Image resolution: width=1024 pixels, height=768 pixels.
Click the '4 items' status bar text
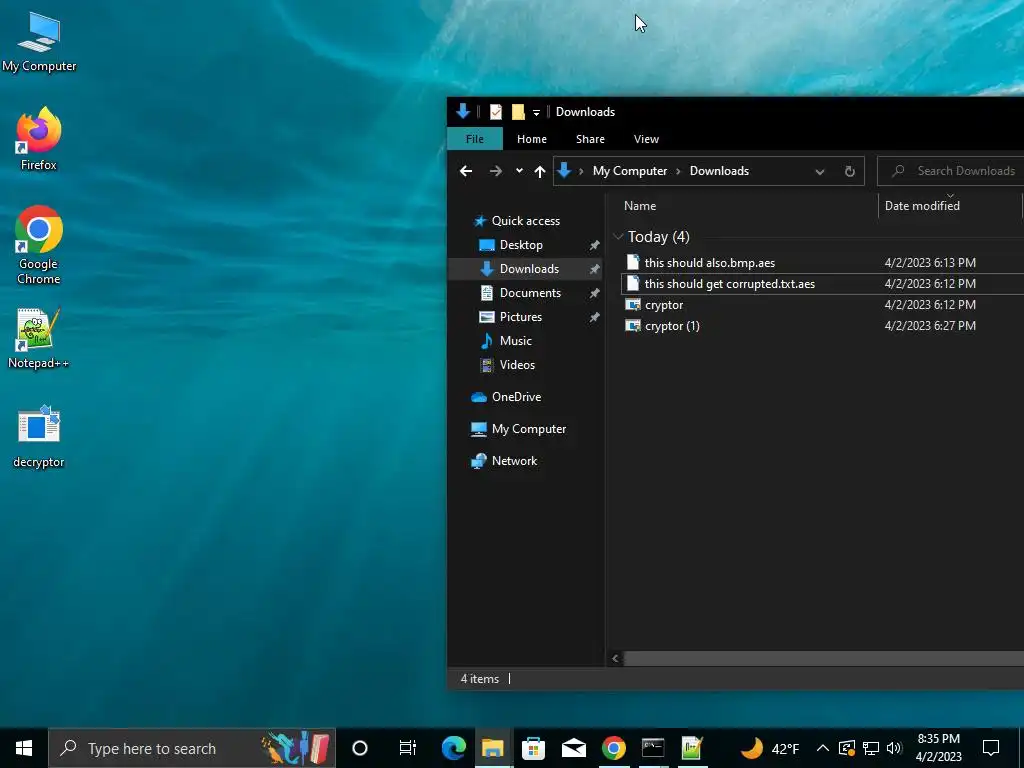pos(479,679)
